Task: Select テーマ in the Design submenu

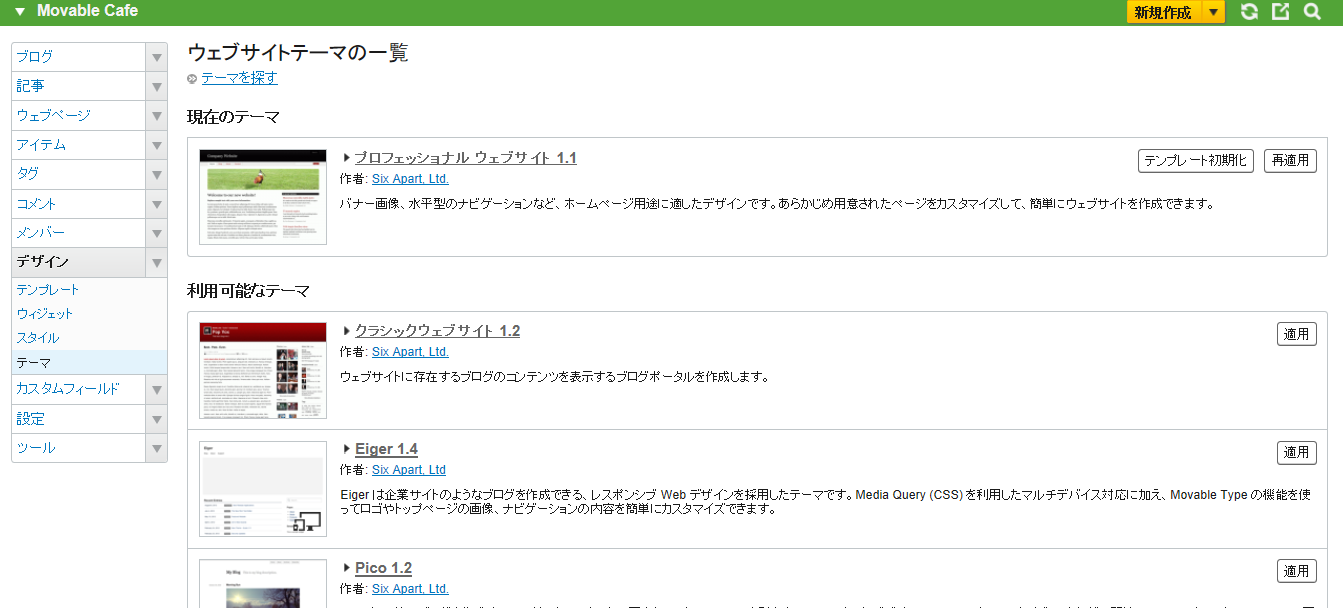Action: pos(89,362)
